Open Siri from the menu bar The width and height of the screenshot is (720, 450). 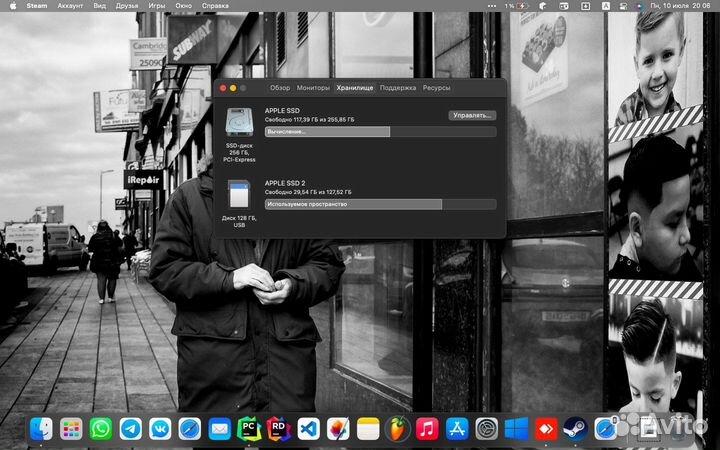tap(640, 6)
